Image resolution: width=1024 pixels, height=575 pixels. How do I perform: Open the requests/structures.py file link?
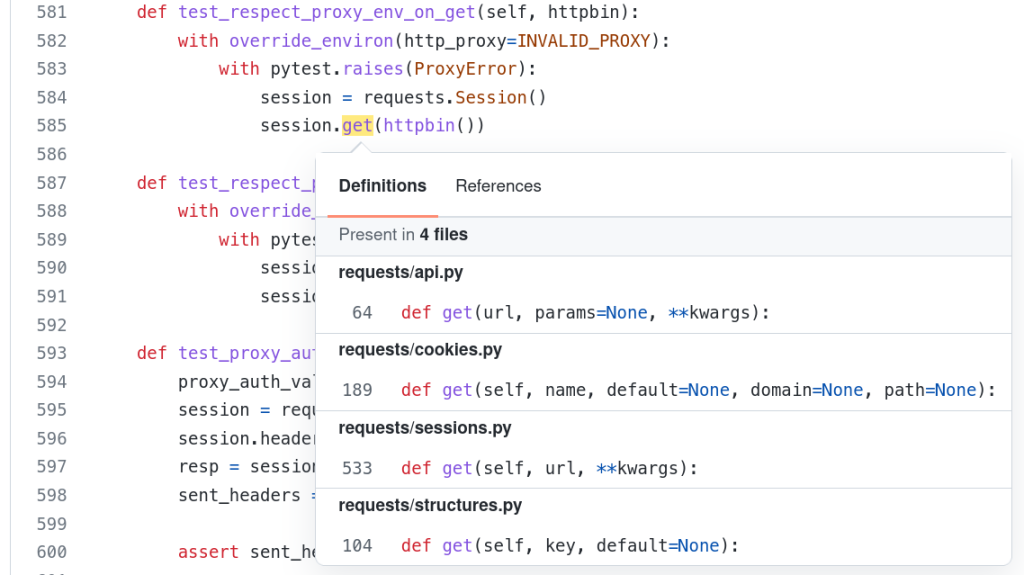[x=430, y=506]
